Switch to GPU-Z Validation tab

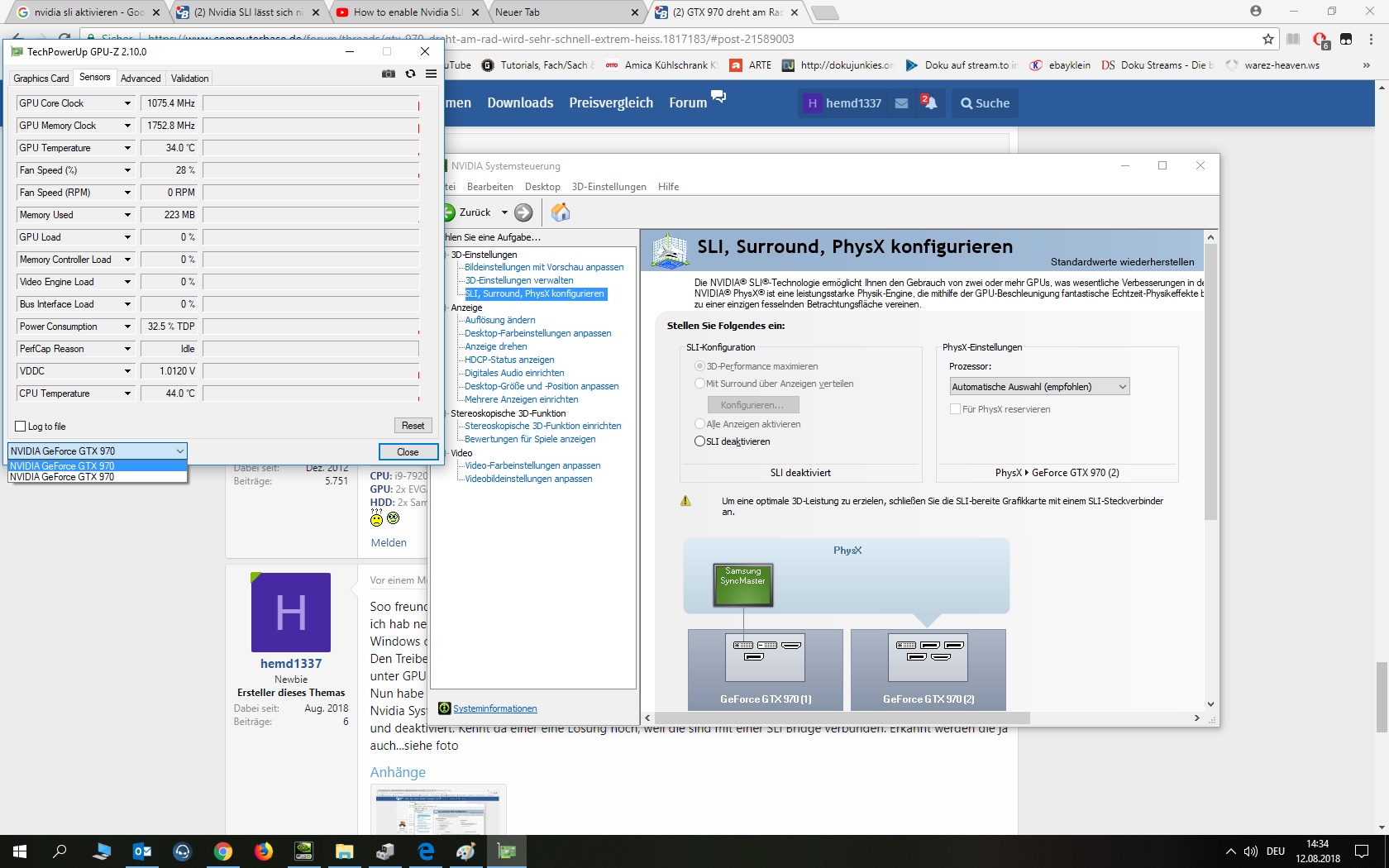pyautogui.click(x=189, y=79)
